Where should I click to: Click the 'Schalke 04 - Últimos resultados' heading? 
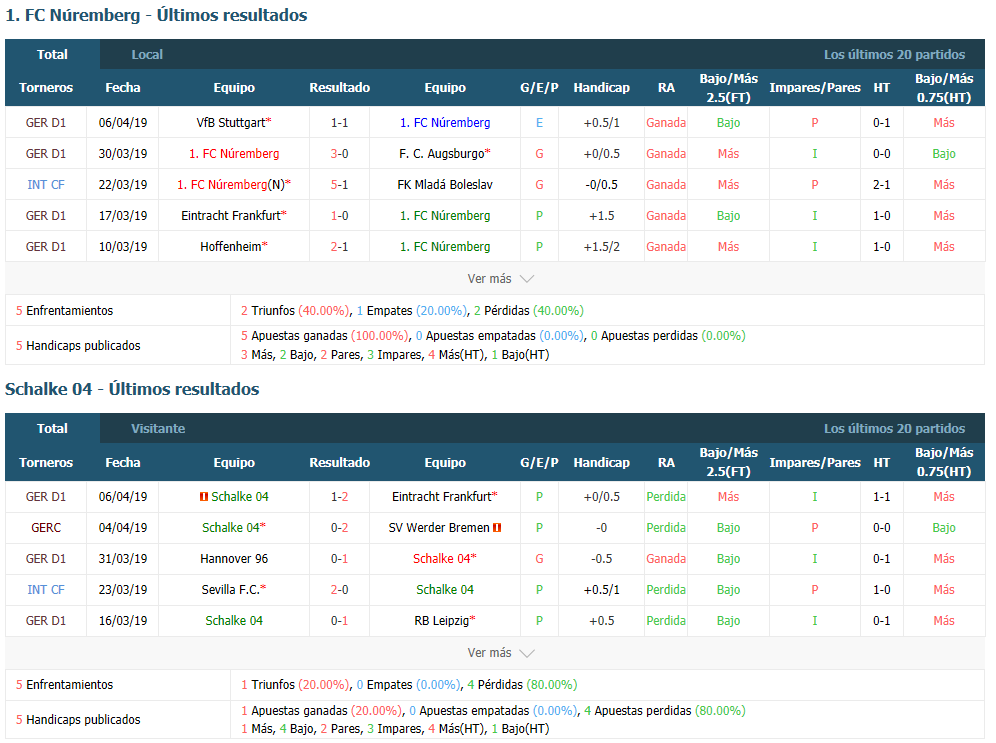(132, 389)
